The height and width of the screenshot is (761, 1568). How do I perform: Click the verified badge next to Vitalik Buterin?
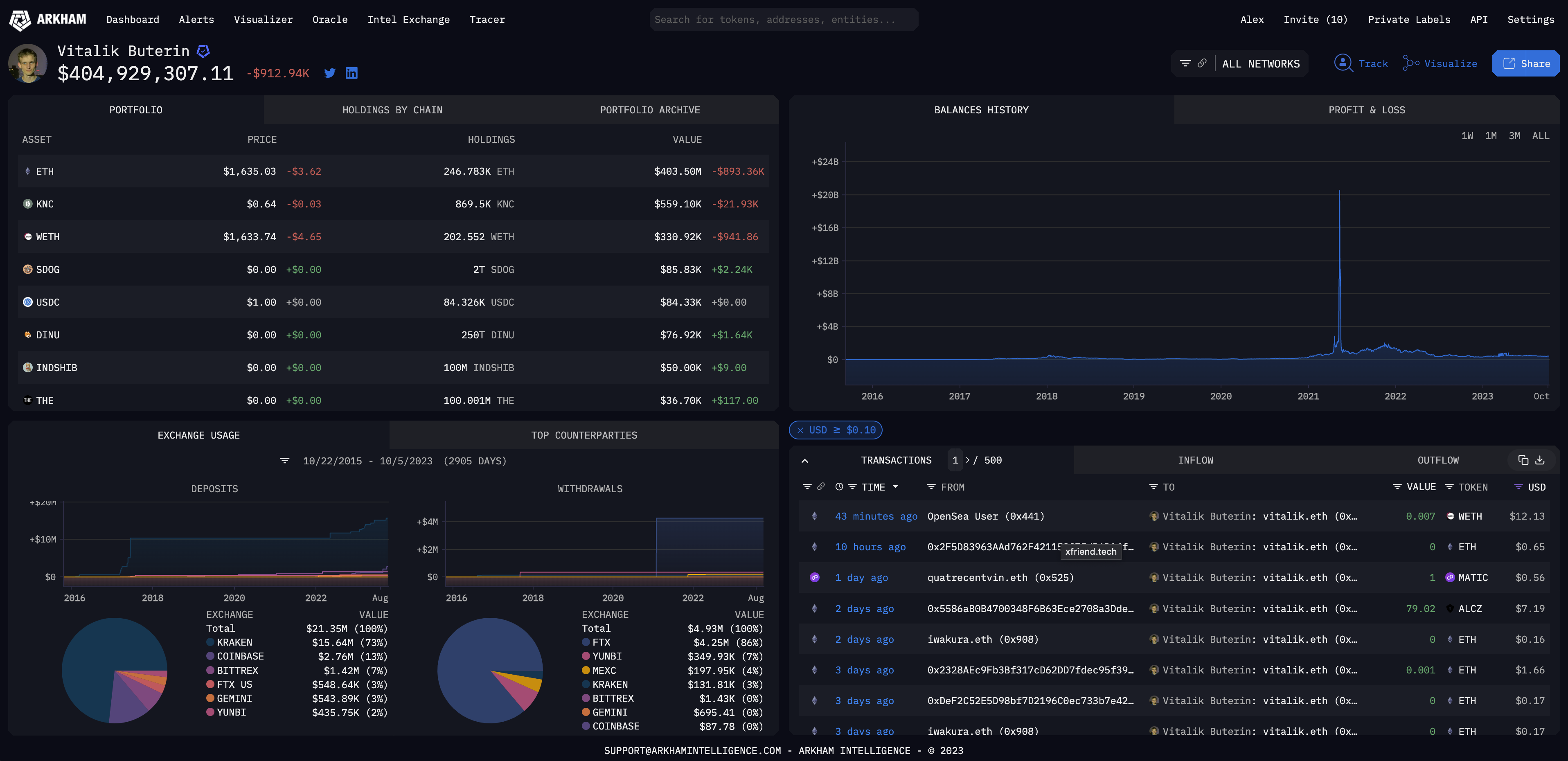point(203,51)
